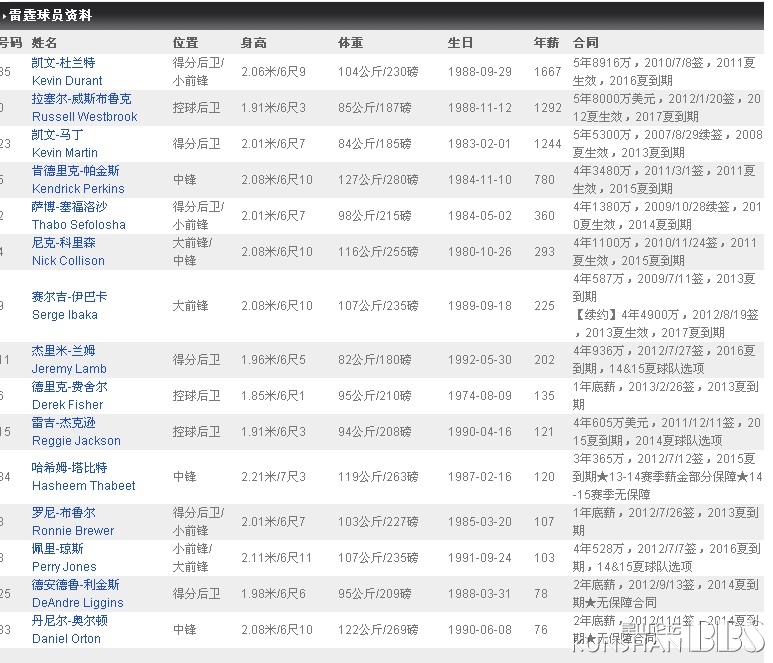Open Derek Fisher player link

[x=68, y=404]
